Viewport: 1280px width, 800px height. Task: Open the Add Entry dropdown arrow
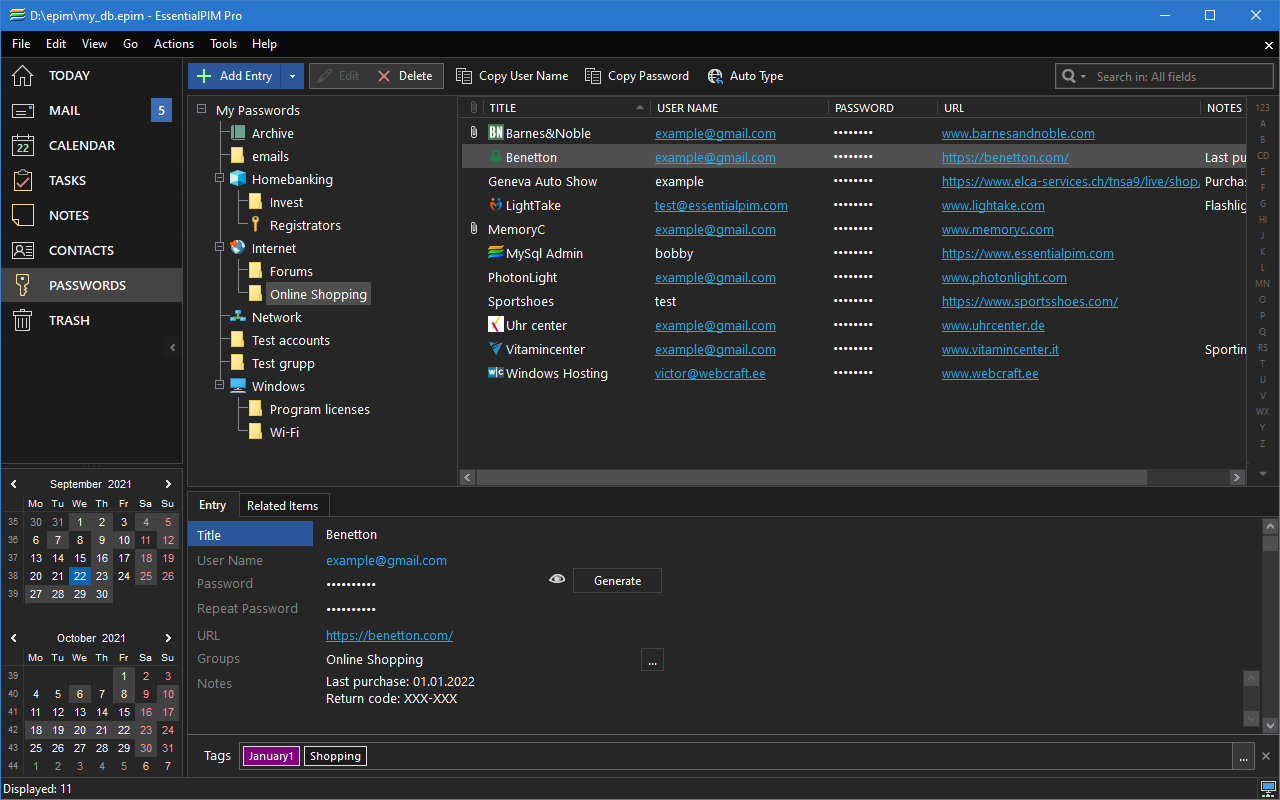(292, 76)
